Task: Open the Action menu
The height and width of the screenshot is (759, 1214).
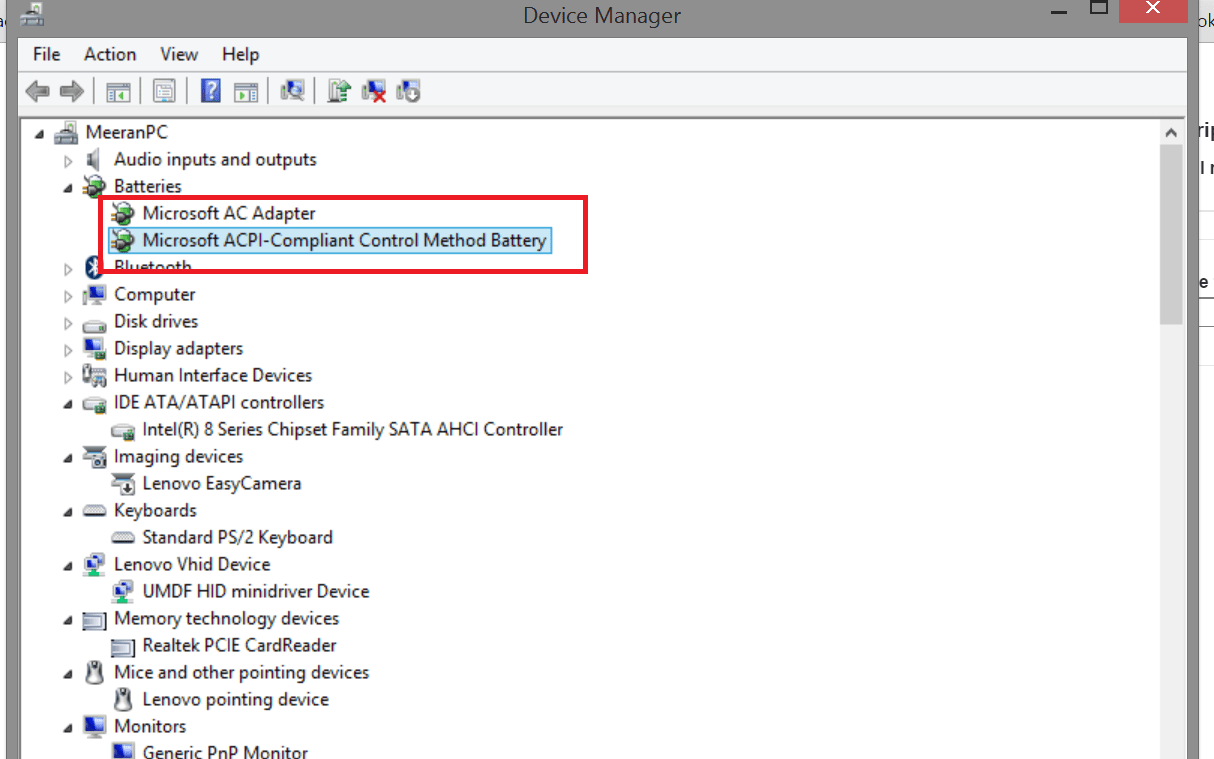Action: click(110, 54)
